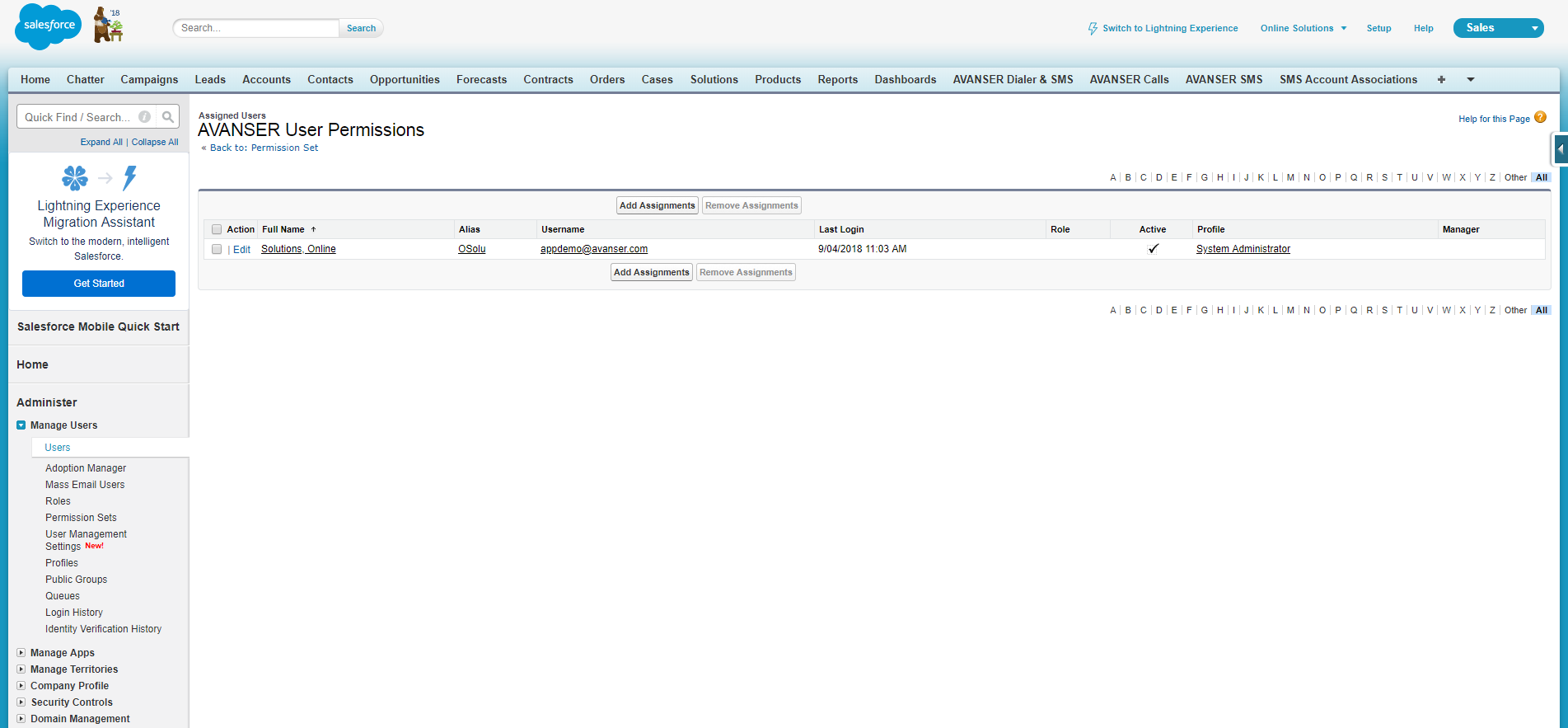Open Public Groups in sidebar
The image size is (1568, 728).
pos(76,580)
